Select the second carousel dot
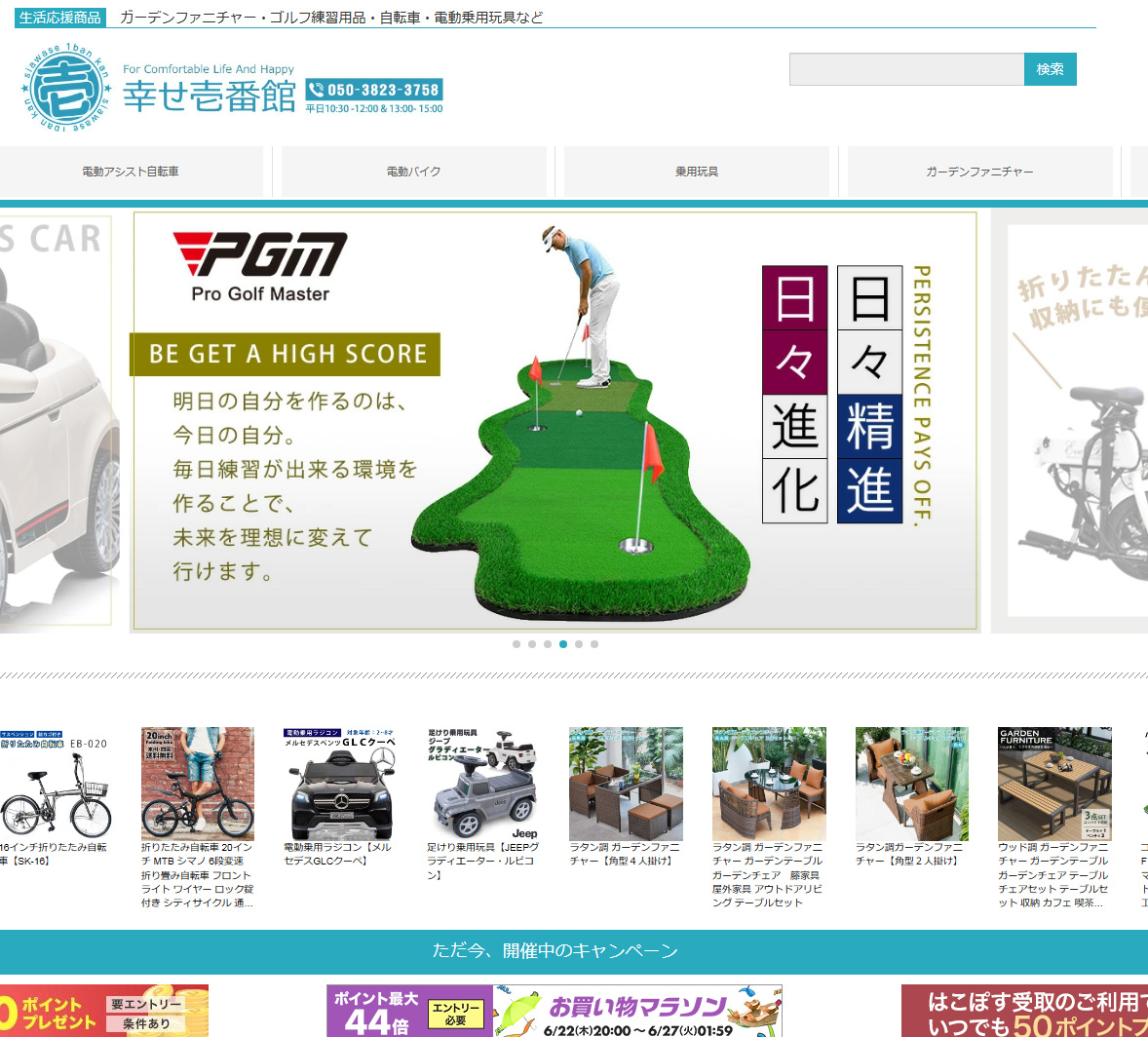The height and width of the screenshot is (1037, 1148). [x=532, y=644]
